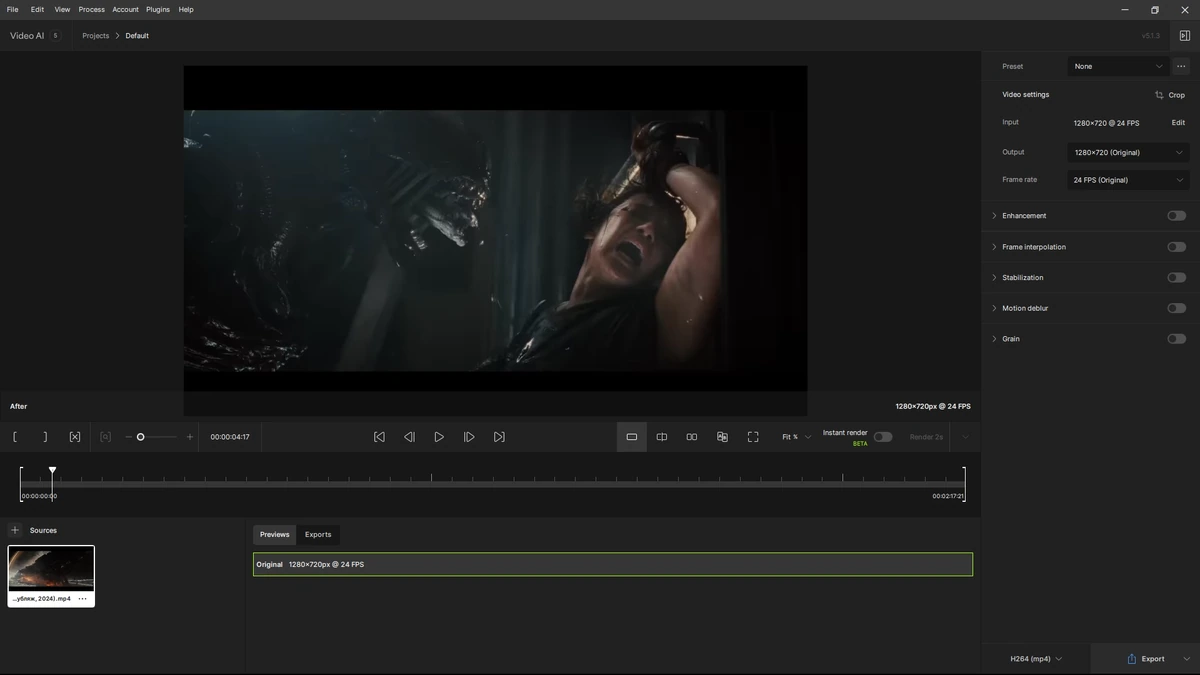Expand the Stabilization section

pos(994,278)
